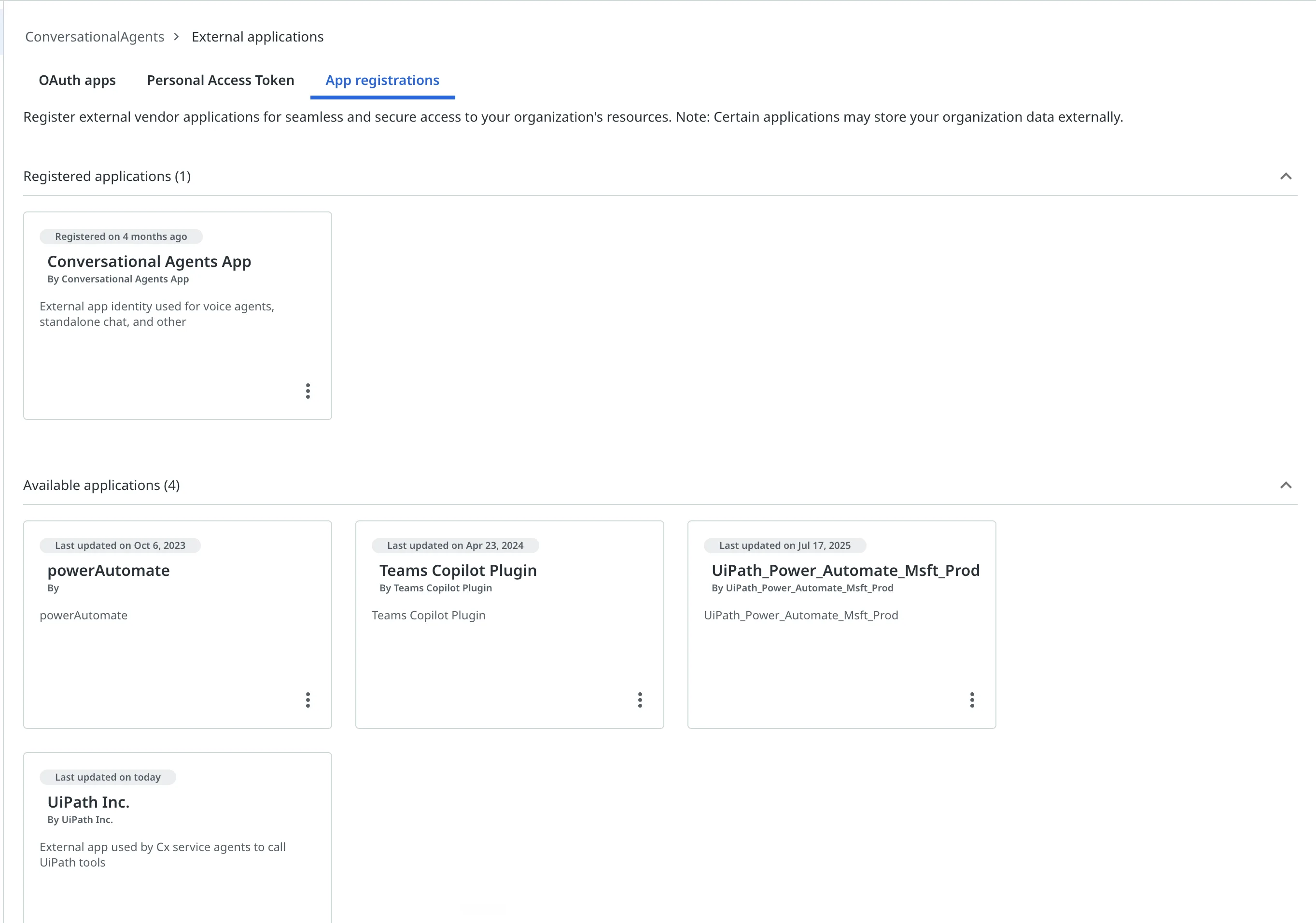The image size is (1316, 923).
Task: Open three-dot menu on Teams Copilot Plugin card
Action: coord(640,699)
